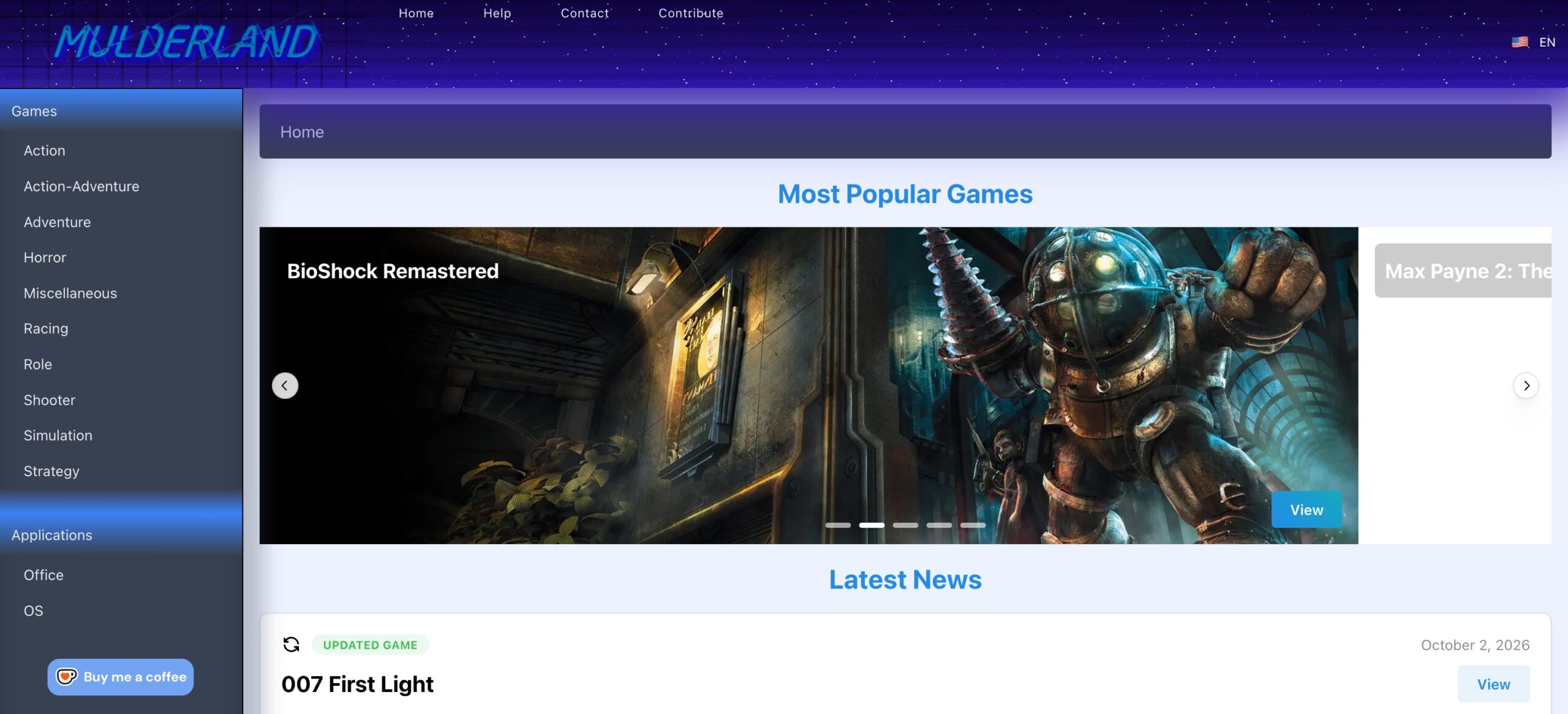Image resolution: width=1568 pixels, height=714 pixels.
Task: Click the Applications sidebar header
Action: point(121,535)
